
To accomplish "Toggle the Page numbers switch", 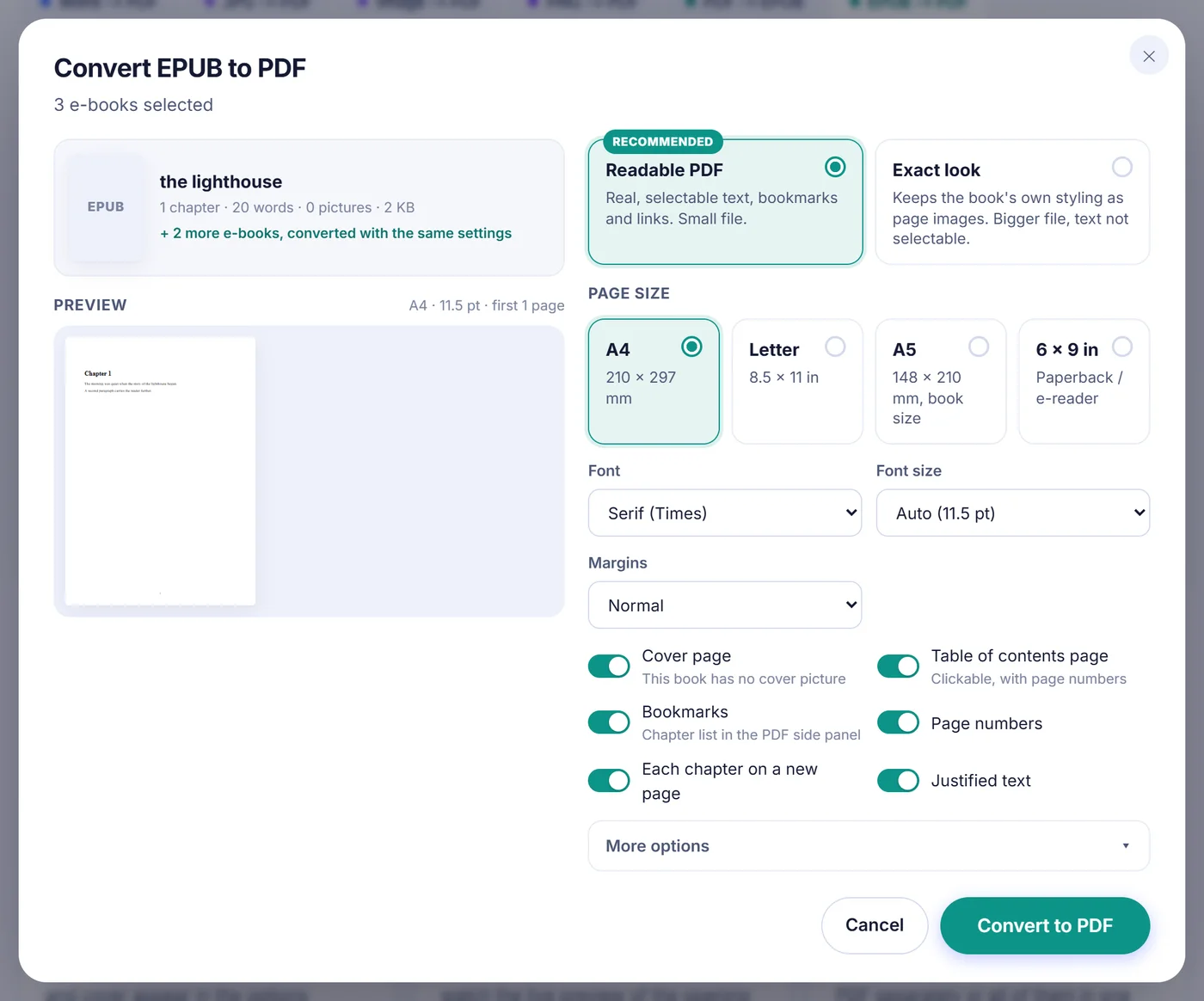I will [898, 722].
